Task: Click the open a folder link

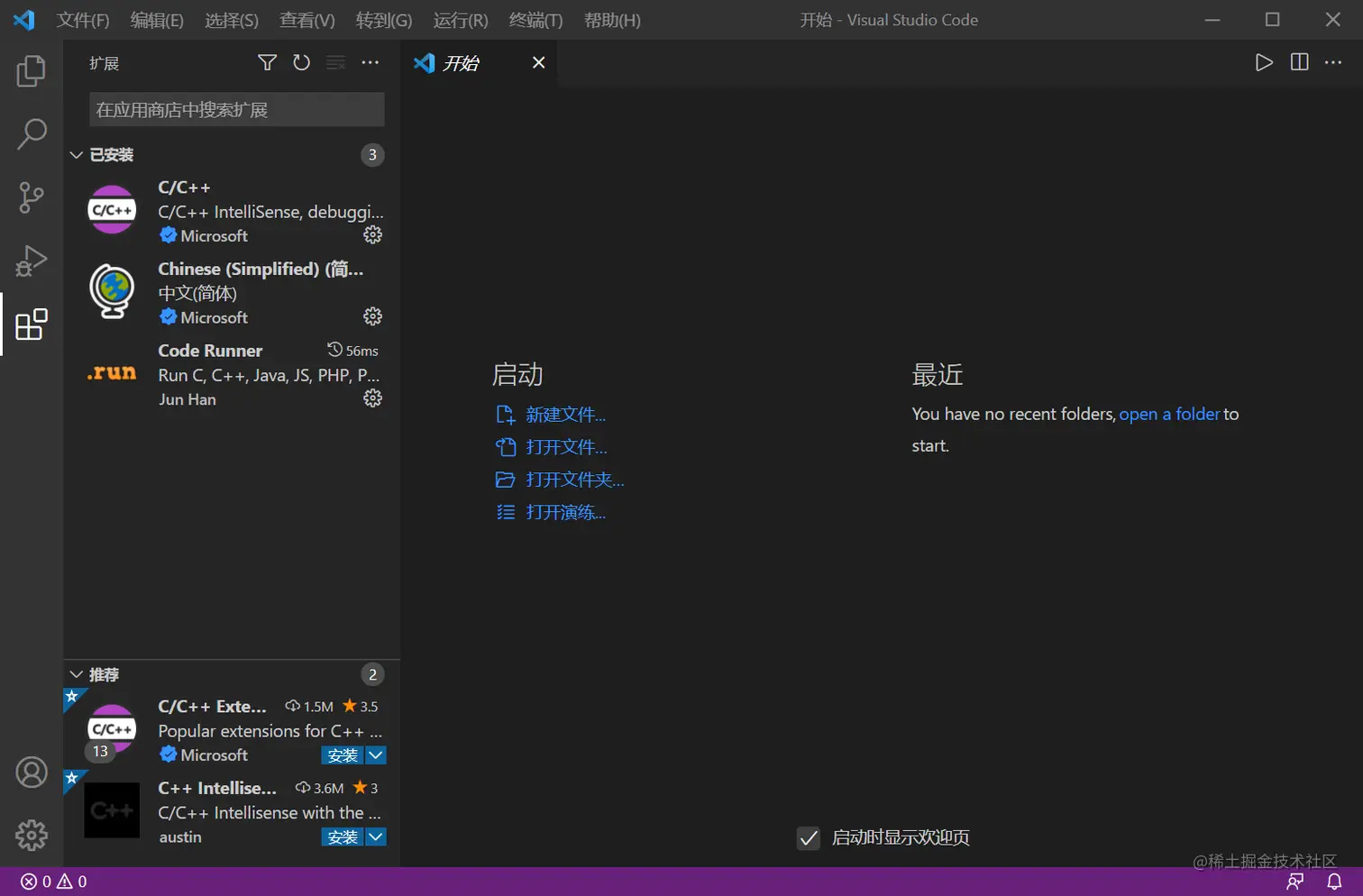Action: (x=1169, y=414)
